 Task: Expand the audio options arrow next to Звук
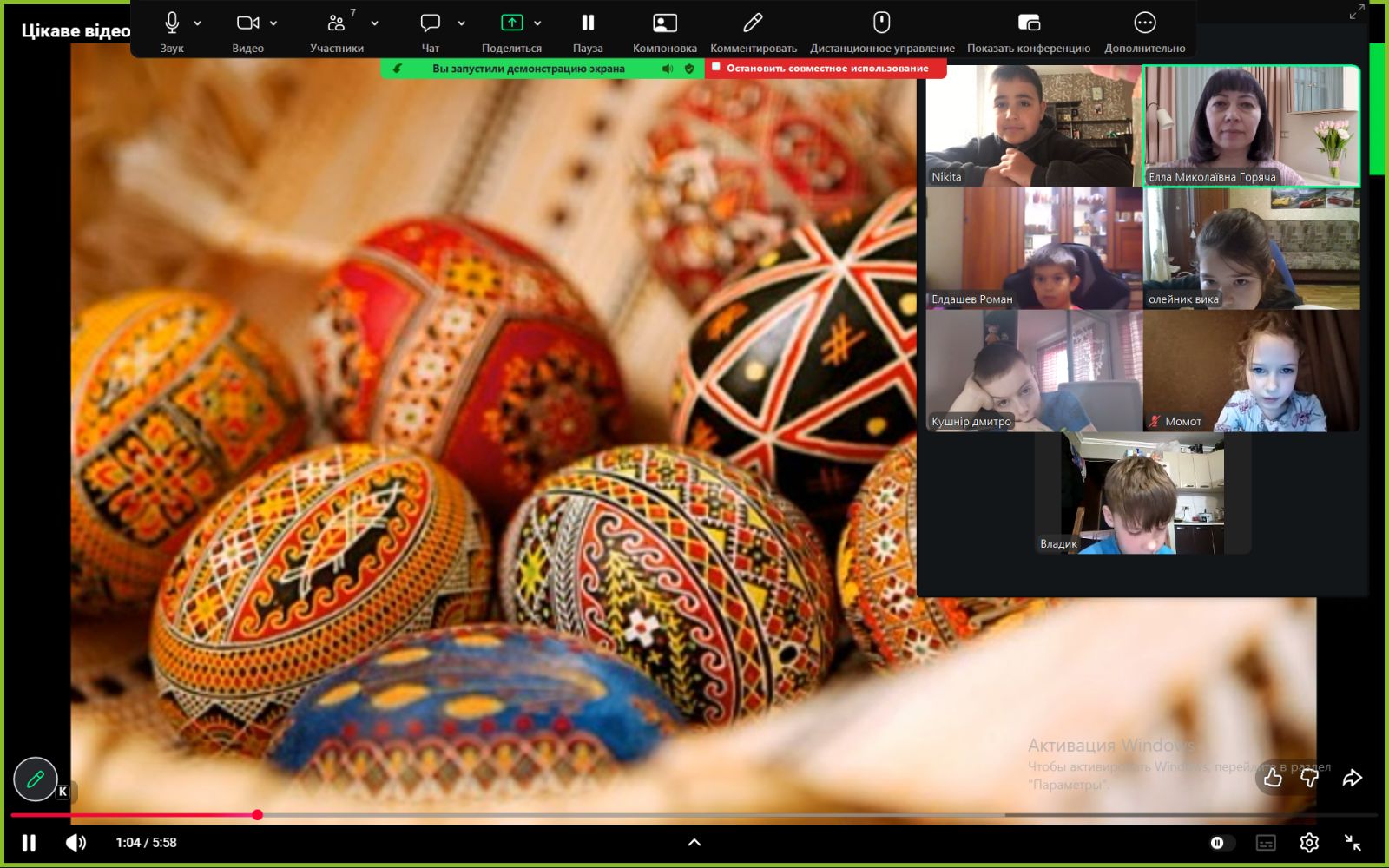coord(198,23)
